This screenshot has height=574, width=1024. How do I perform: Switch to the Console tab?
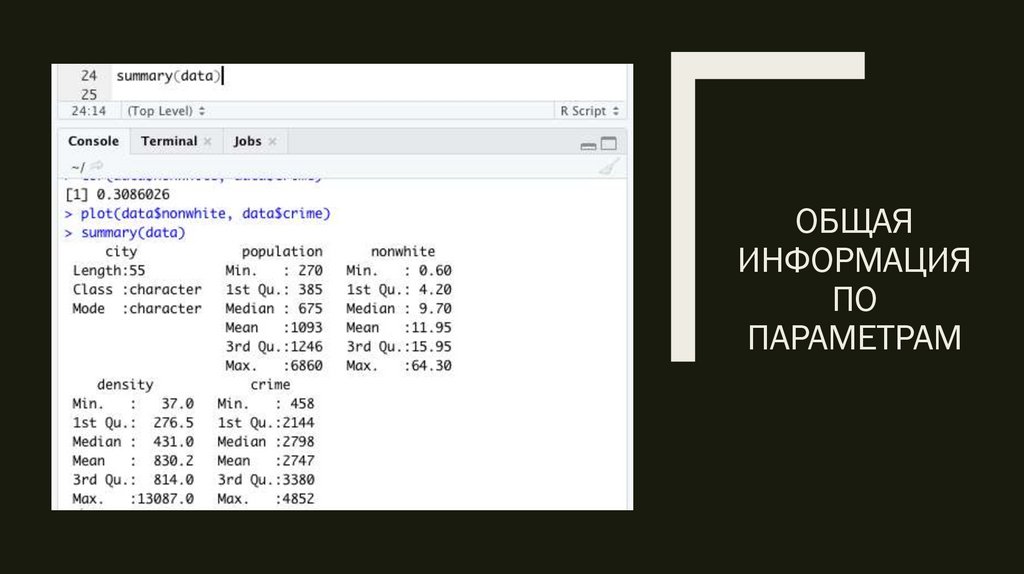[93, 141]
